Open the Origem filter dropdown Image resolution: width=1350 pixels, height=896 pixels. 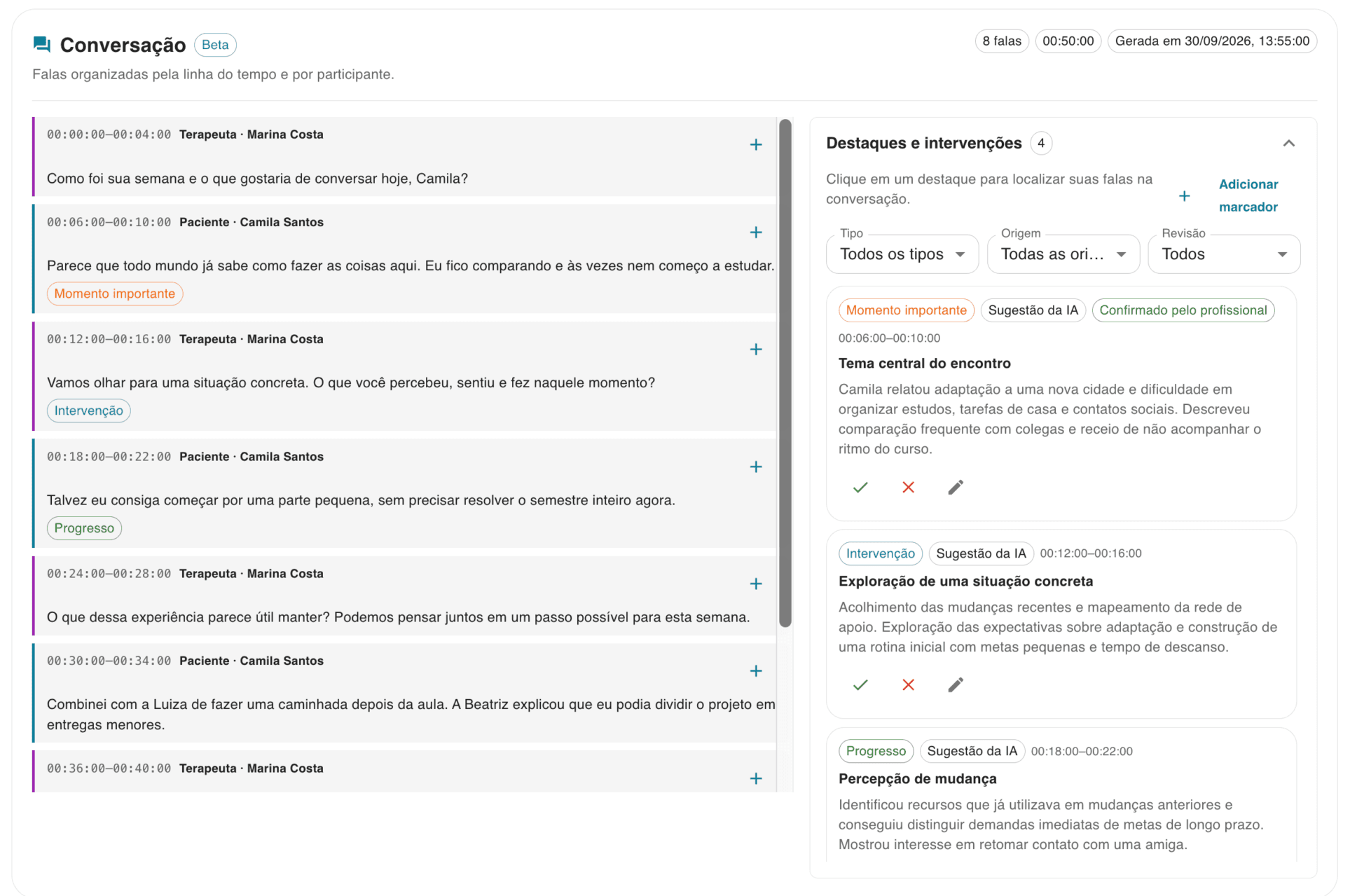tap(1063, 254)
